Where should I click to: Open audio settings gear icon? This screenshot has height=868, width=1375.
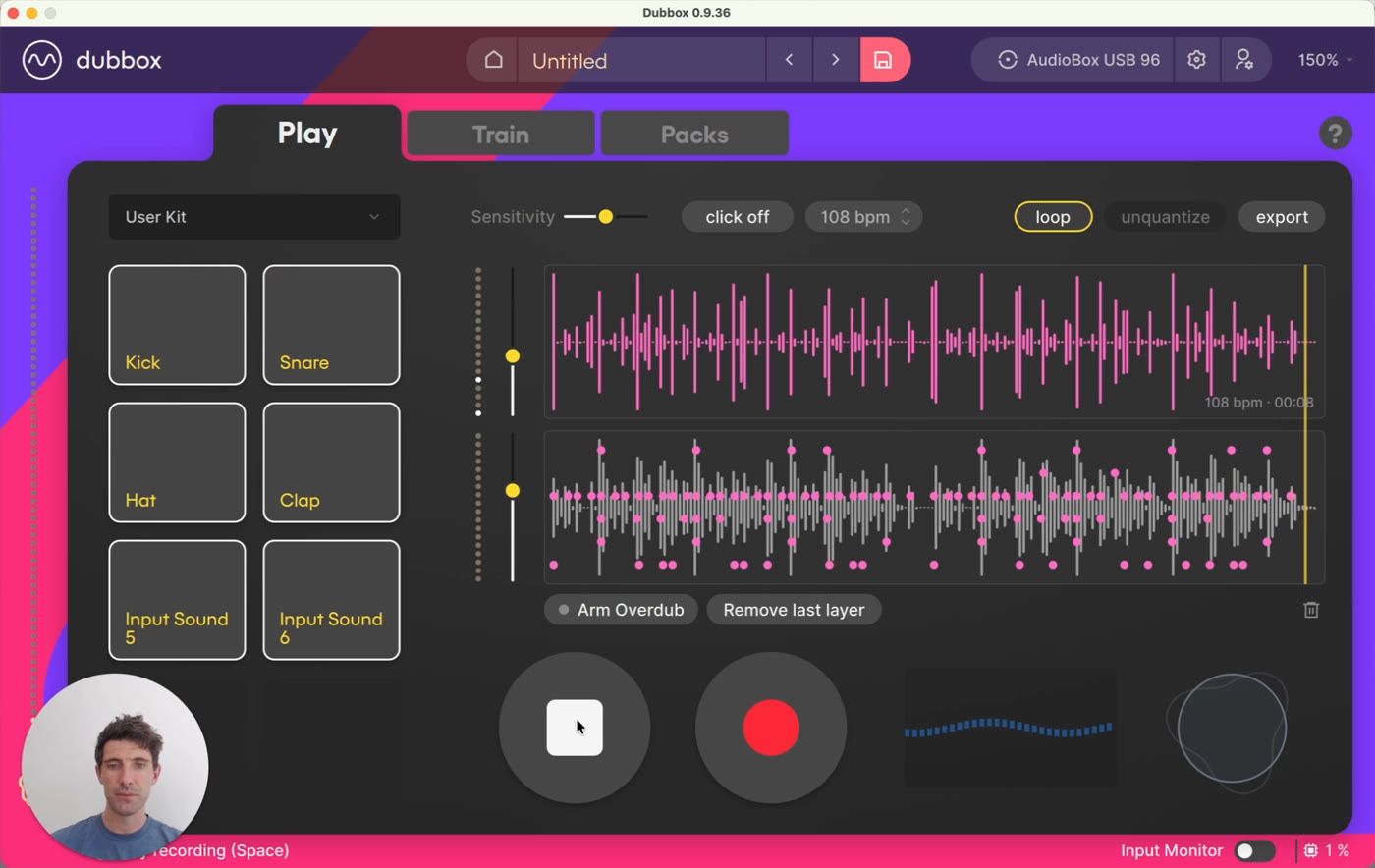1196,60
